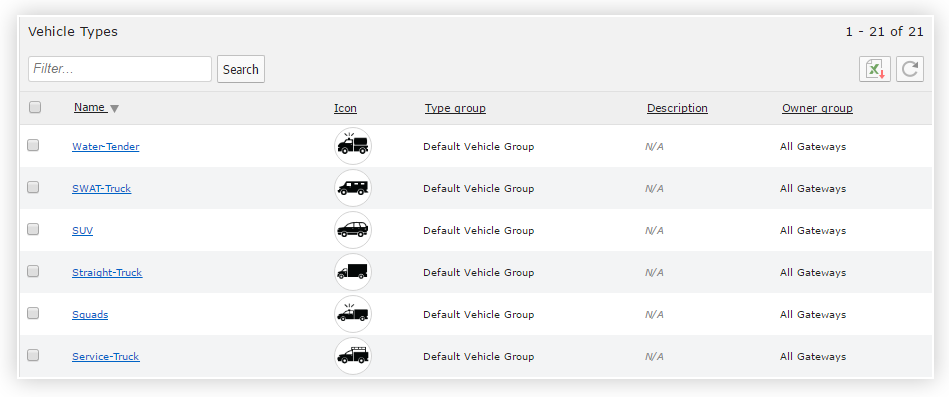
Task: Open the Straight-Truck link
Action: (107, 272)
